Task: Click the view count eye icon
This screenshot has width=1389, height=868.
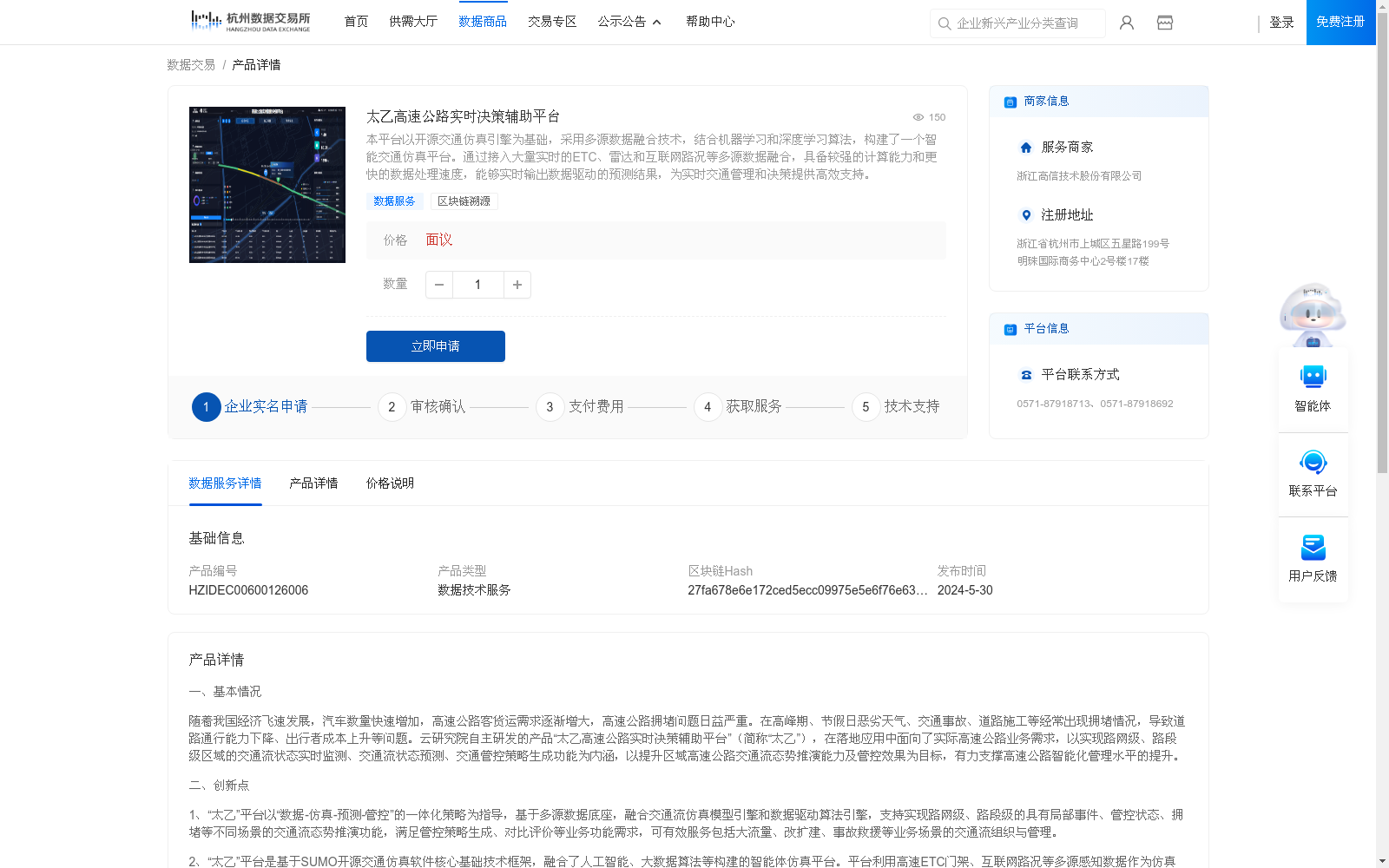Action: pos(918,117)
